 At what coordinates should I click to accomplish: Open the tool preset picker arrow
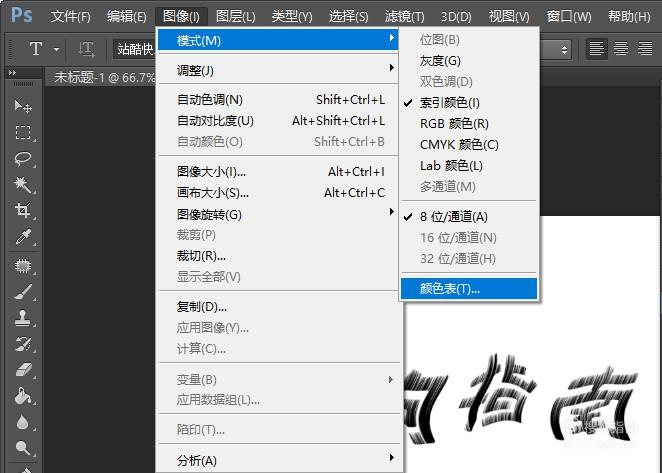pos(56,49)
